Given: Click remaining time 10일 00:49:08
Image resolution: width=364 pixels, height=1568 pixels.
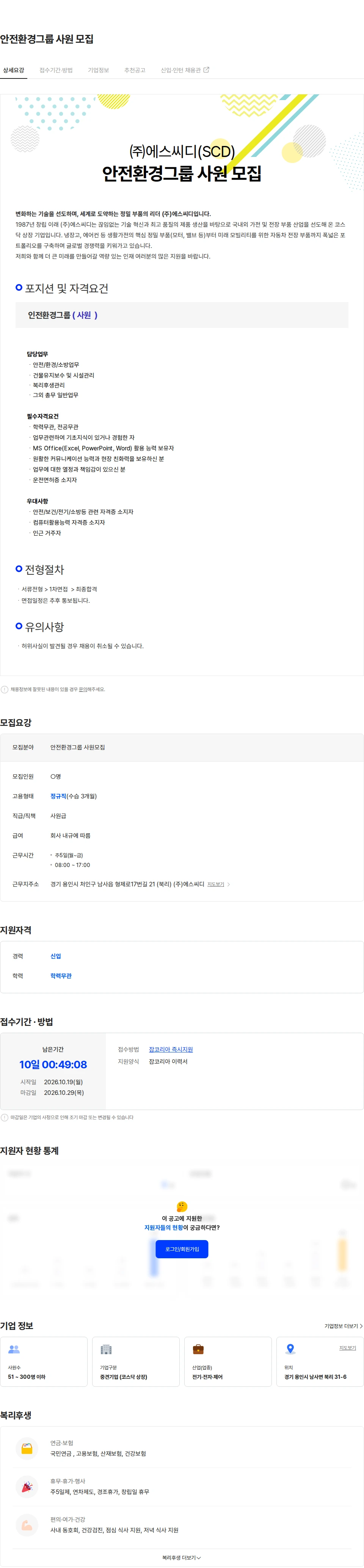Looking at the screenshot, I should pos(53,1064).
